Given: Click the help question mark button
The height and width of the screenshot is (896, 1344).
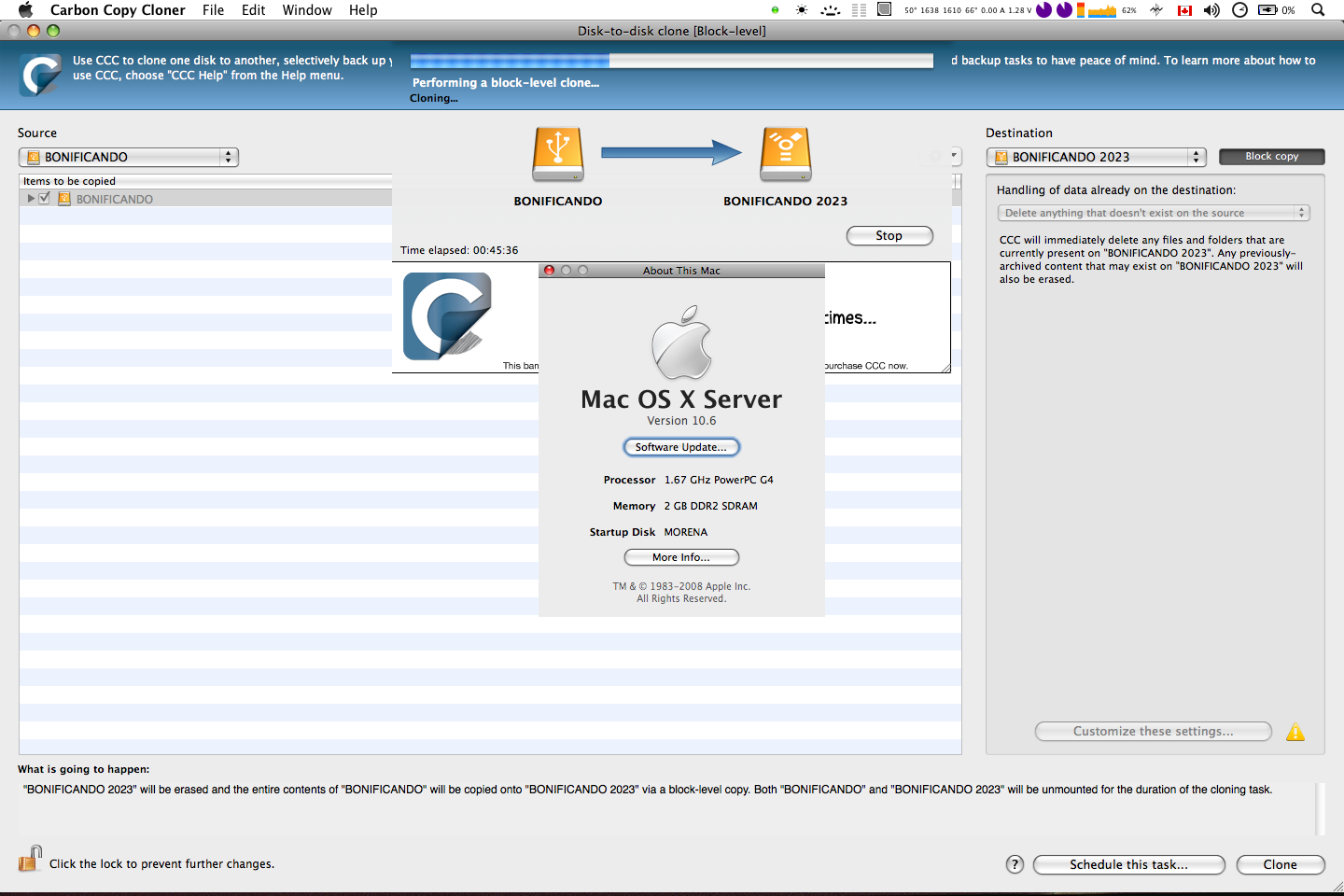Looking at the screenshot, I should click(x=1015, y=864).
